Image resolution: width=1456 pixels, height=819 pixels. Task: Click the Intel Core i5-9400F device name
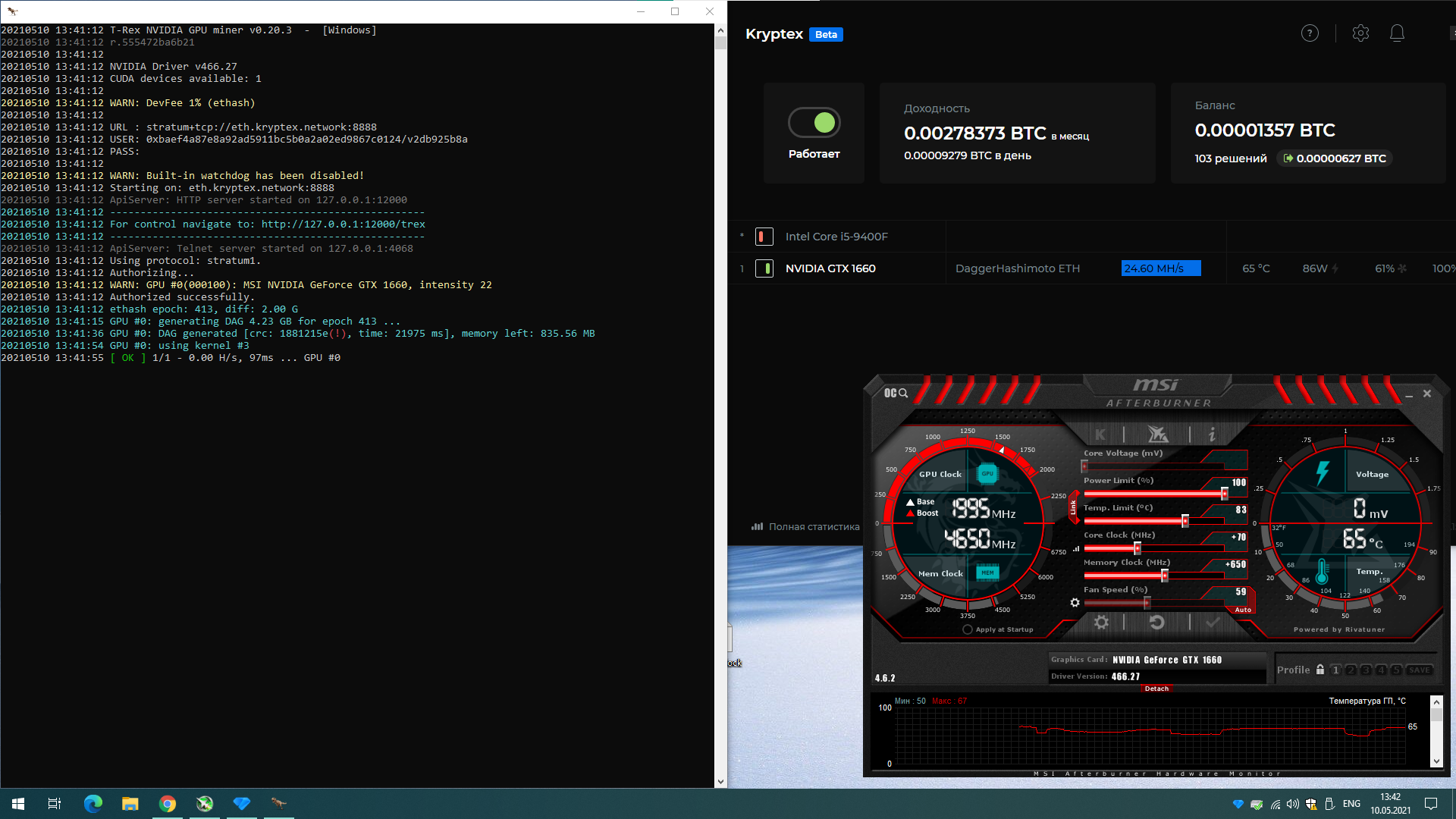pos(836,237)
